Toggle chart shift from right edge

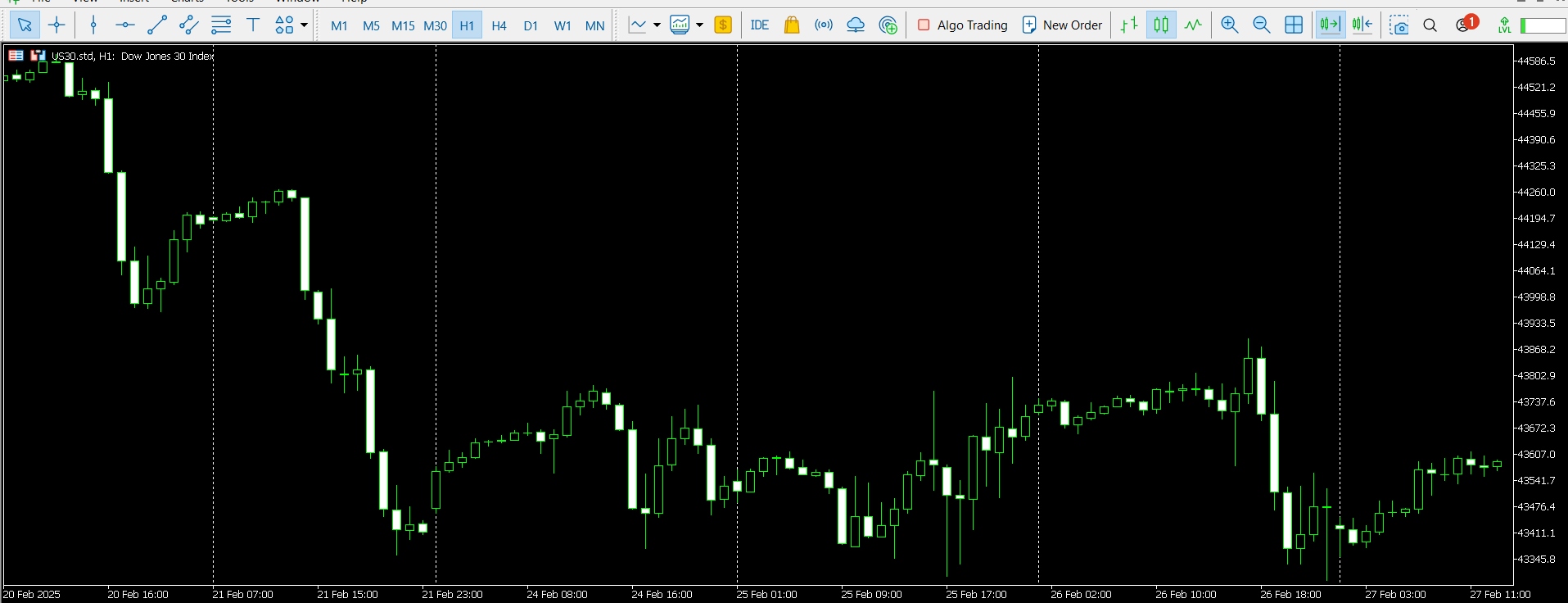1362,25
